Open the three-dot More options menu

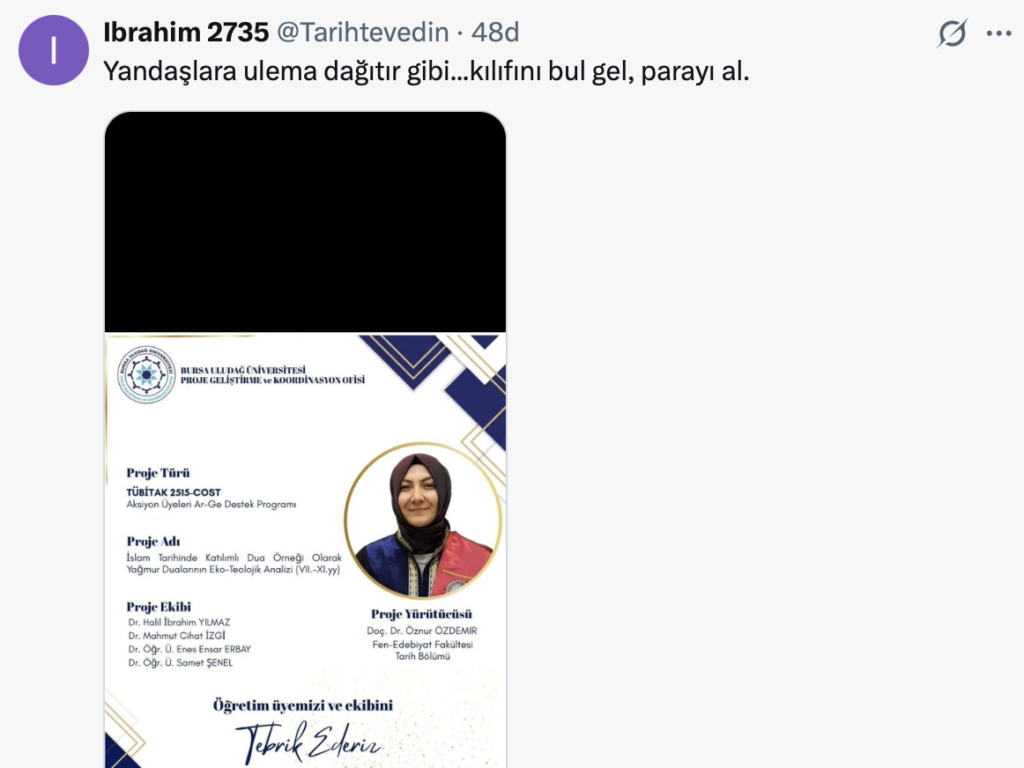(999, 33)
